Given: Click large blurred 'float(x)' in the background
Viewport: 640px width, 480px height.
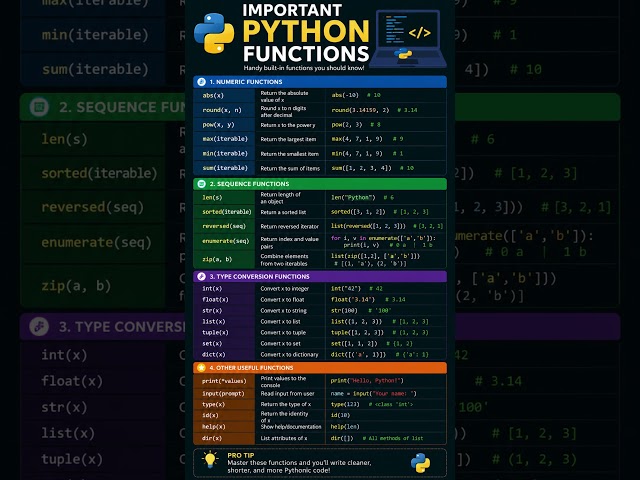Looking at the screenshot, I should point(72,381).
